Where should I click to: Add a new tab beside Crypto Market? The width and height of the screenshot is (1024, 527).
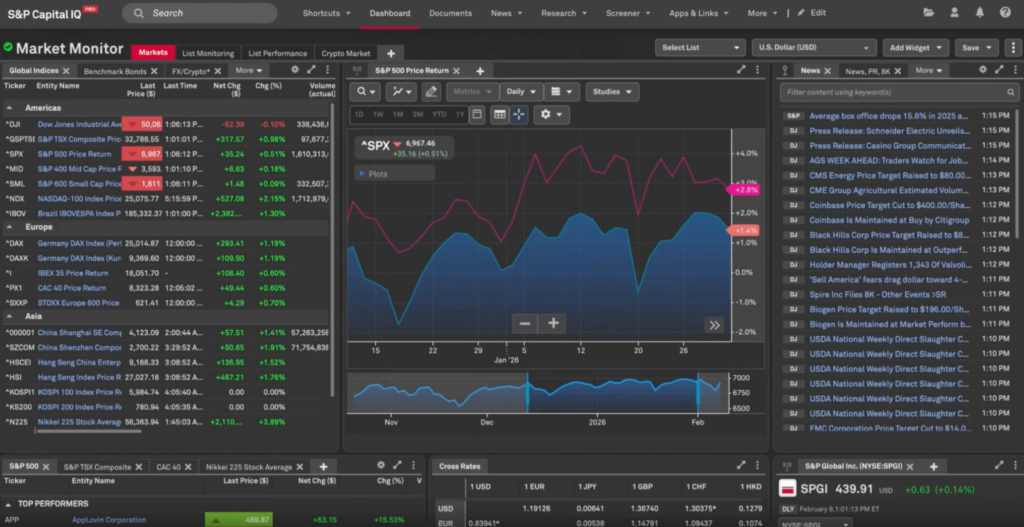pyautogui.click(x=391, y=54)
